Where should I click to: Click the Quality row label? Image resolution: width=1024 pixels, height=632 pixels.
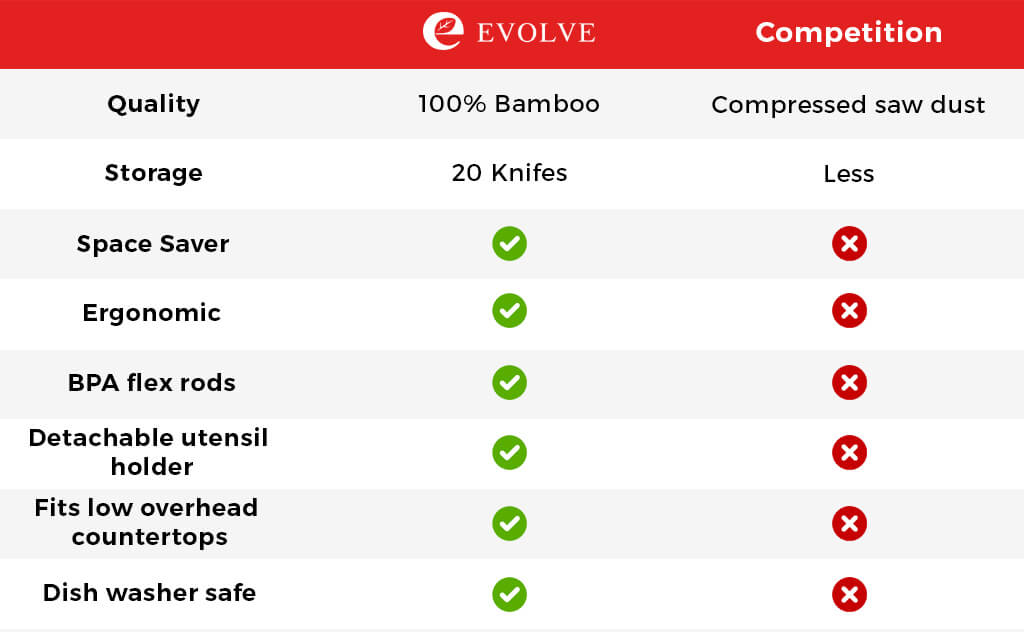(x=153, y=104)
